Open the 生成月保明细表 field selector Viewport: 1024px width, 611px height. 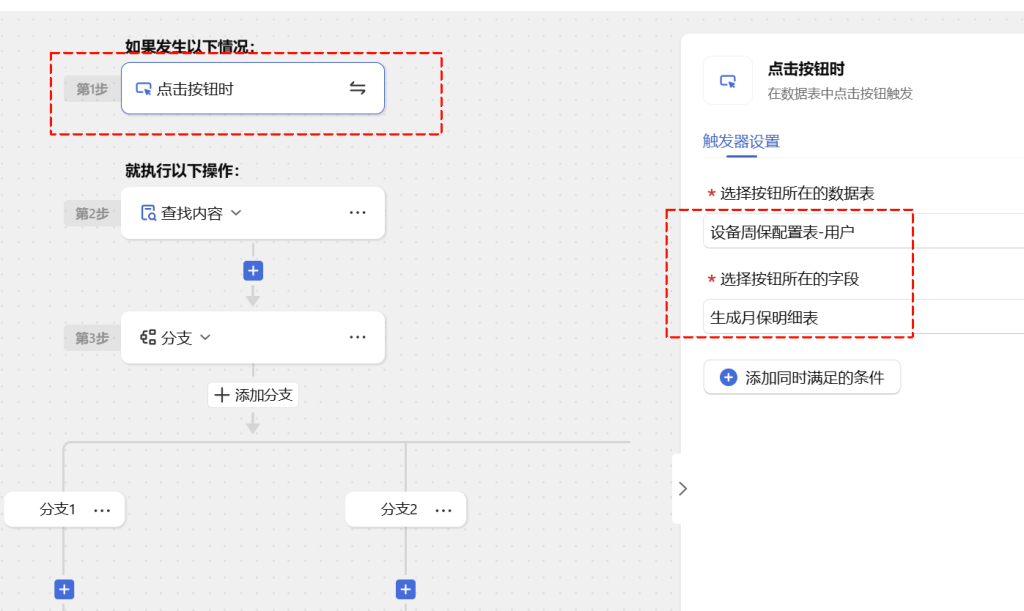[863, 317]
